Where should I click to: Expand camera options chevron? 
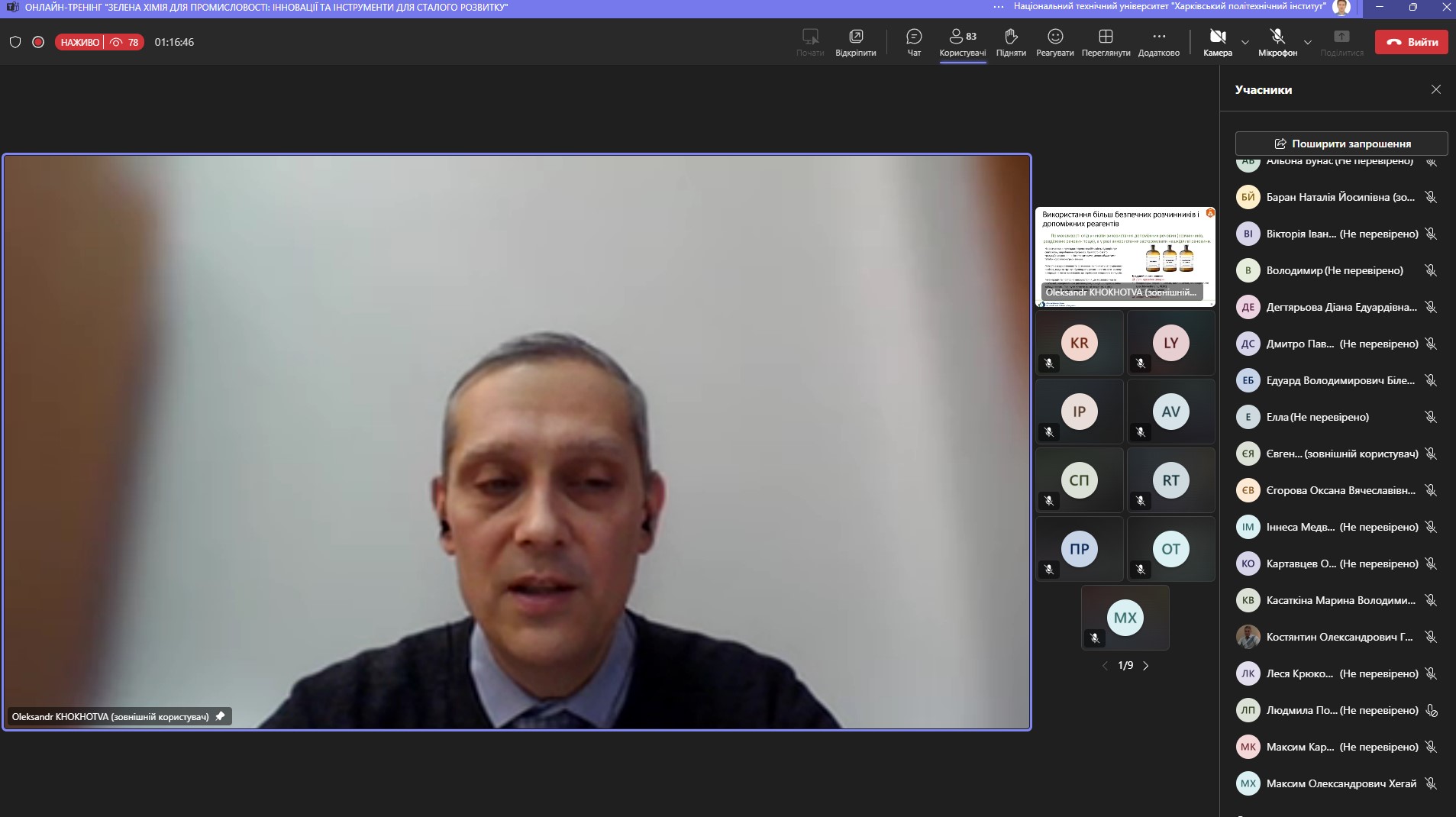[x=1245, y=42]
